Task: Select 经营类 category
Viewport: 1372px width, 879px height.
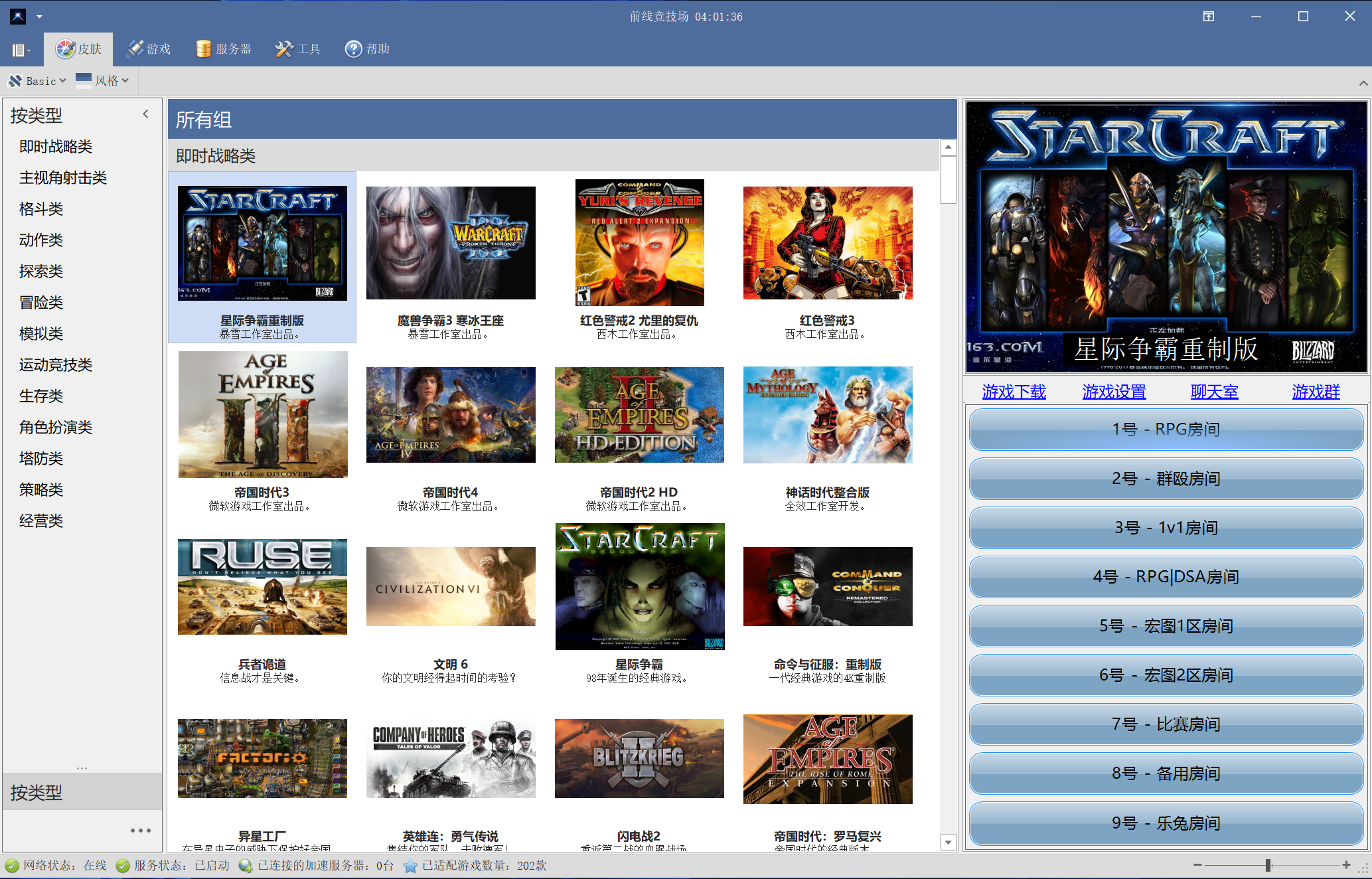Action: pos(41,521)
